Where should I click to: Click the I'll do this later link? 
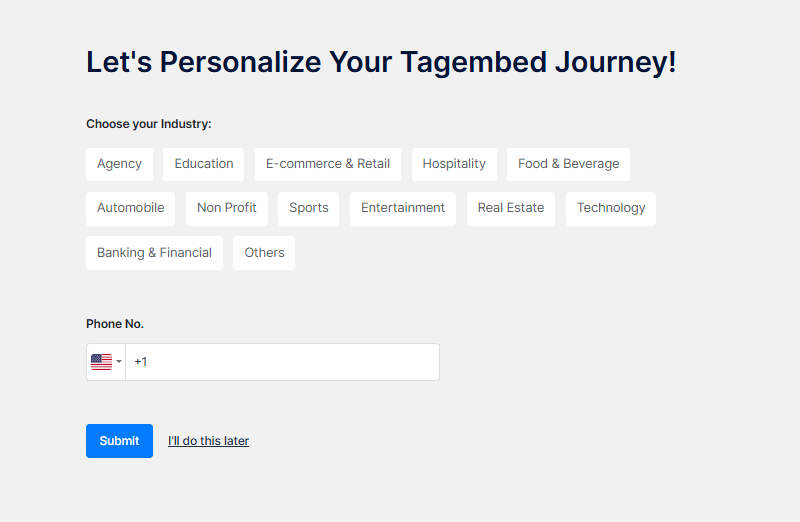click(x=208, y=441)
